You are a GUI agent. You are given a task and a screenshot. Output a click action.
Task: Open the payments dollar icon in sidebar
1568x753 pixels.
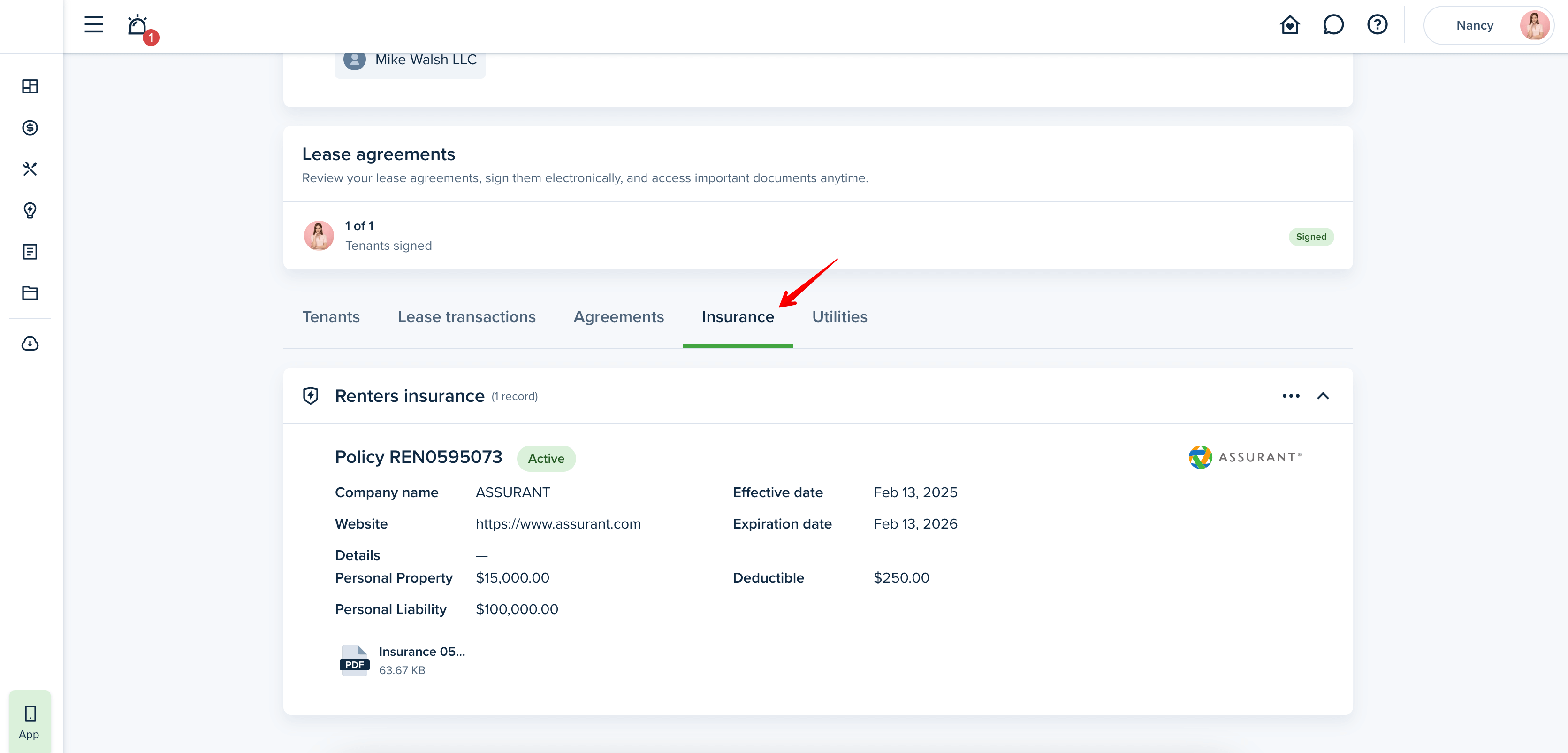30,128
